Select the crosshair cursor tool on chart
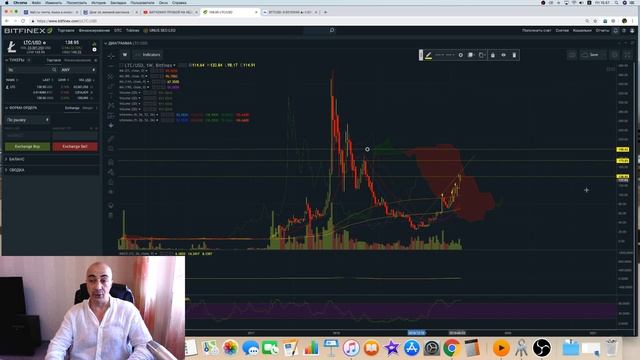This screenshot has width=640, height=360. pyautogui.click(x=111, y=56)
